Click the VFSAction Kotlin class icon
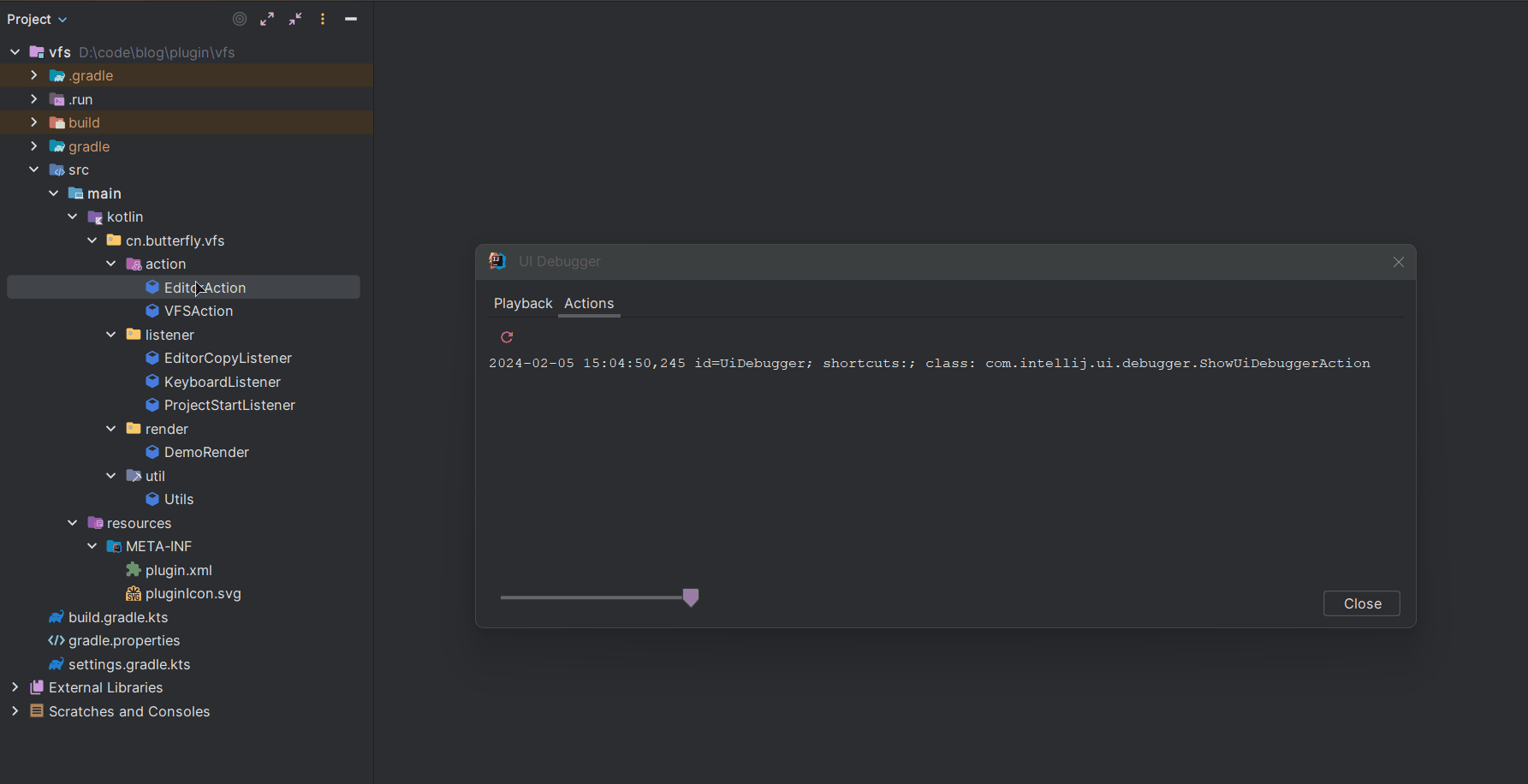This screenshot has width=1528, height=784. pos(152,311)
